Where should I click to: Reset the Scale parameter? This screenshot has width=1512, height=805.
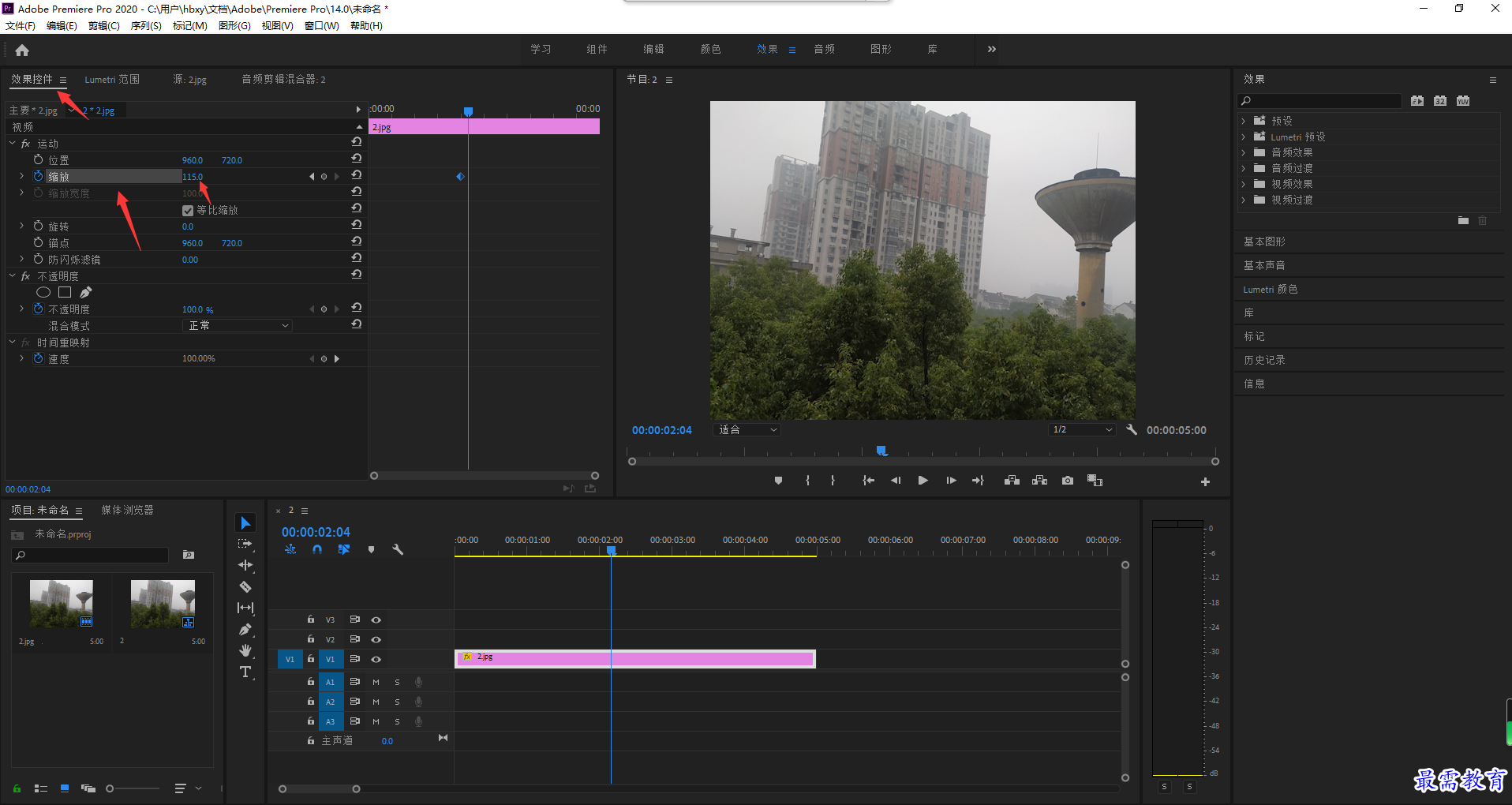[x=357, y=174]
